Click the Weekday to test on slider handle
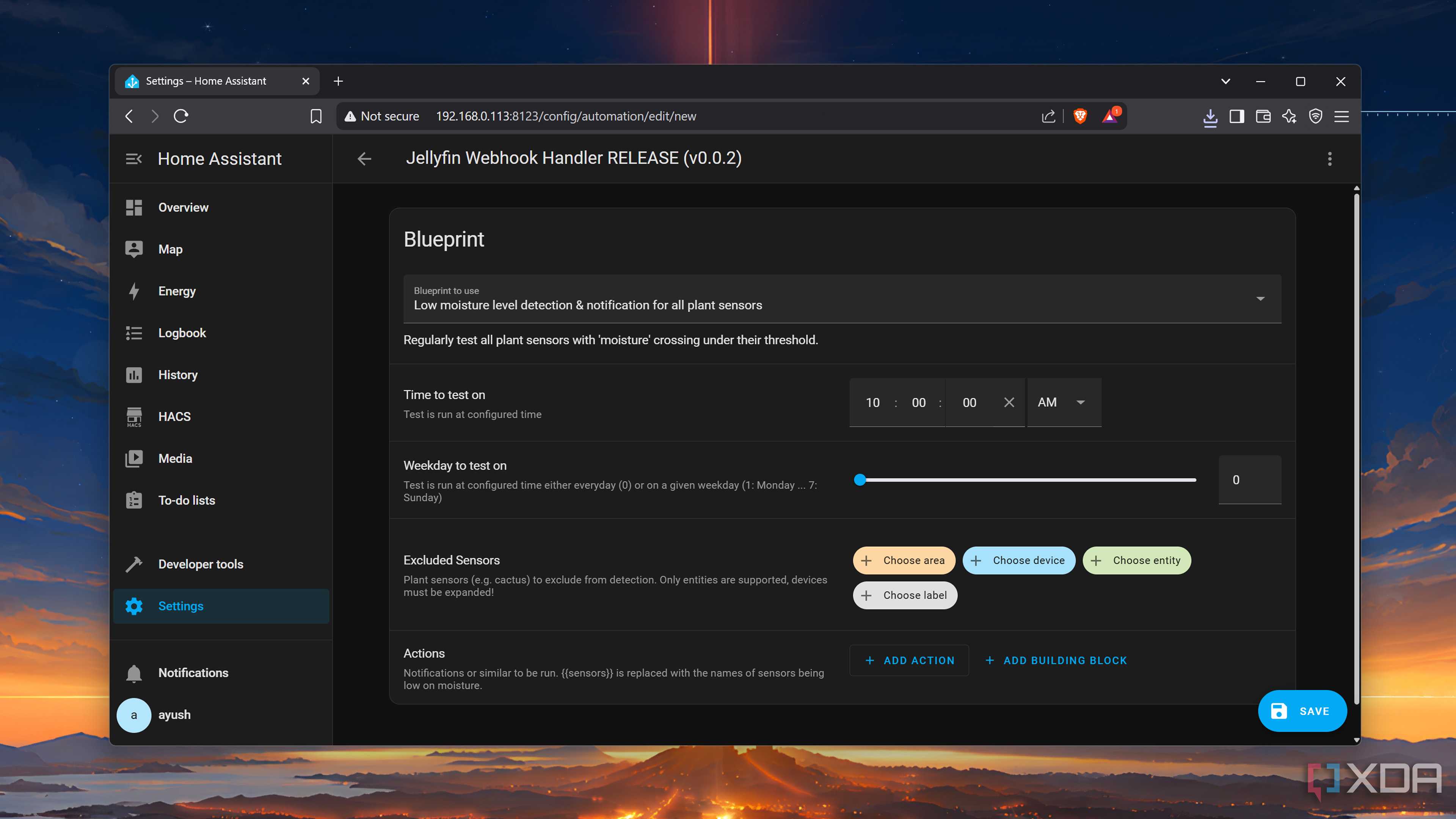Viewport: 1456px width, 819px height. pyautogui.click(x=860, y=480)
